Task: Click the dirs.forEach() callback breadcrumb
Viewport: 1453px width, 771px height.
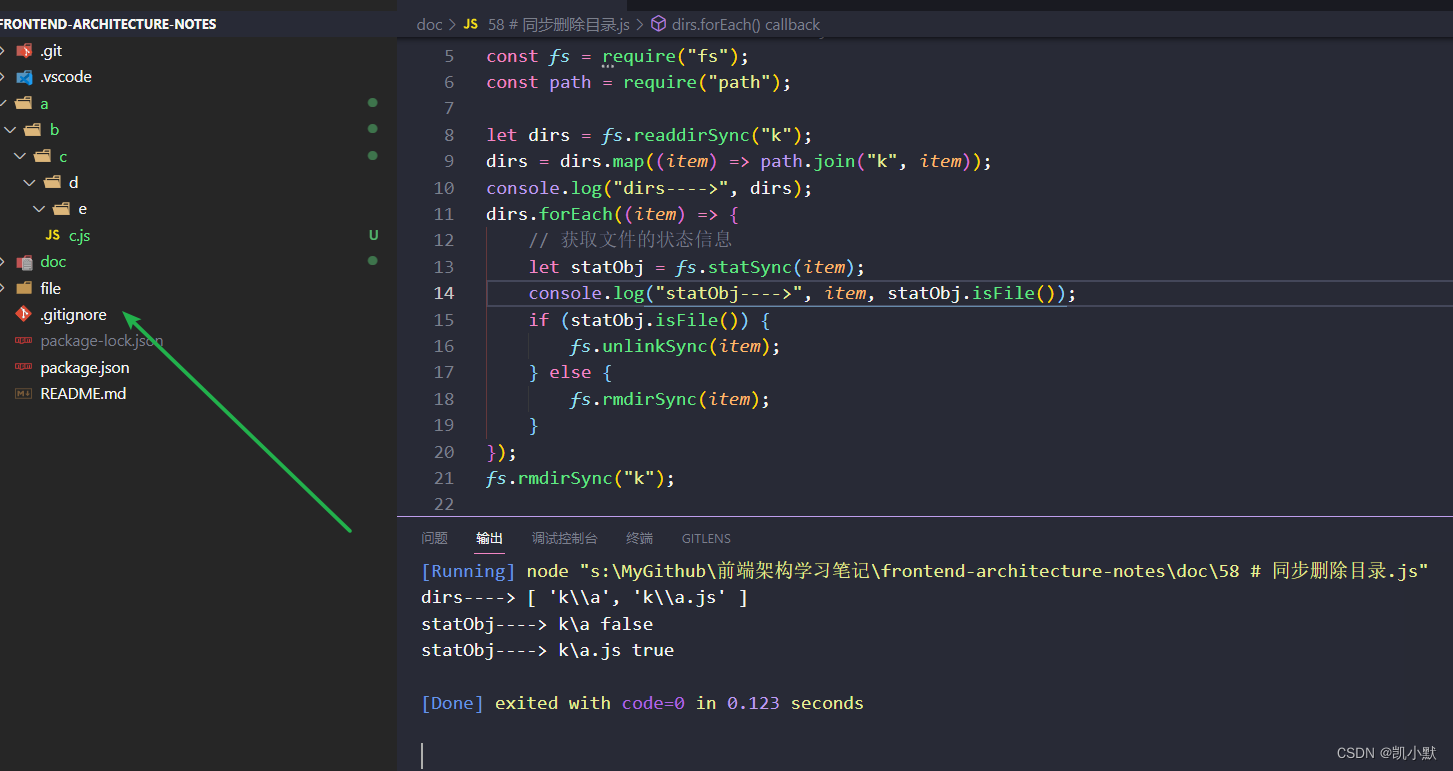Action: click(x=746, y=24)
